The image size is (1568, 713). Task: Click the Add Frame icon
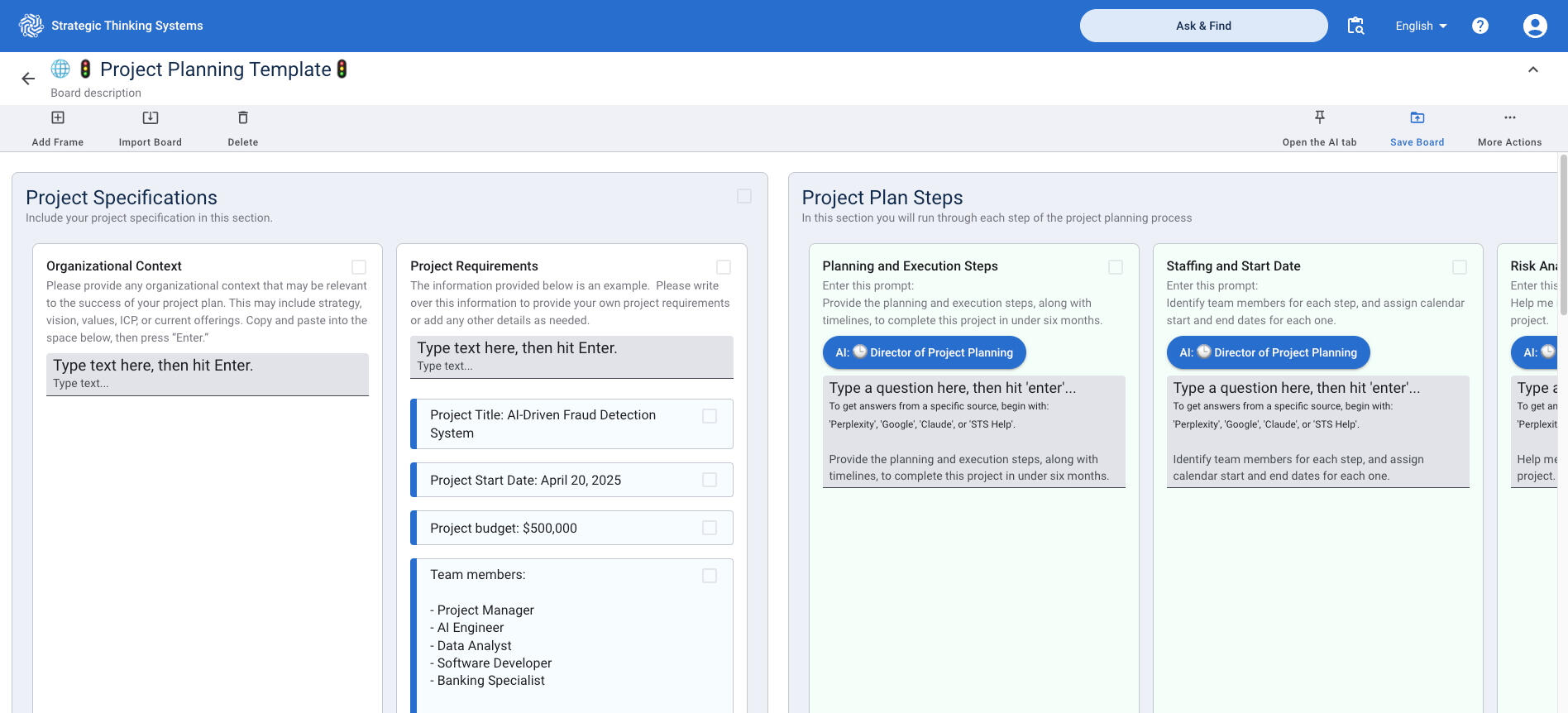(58, 117)
